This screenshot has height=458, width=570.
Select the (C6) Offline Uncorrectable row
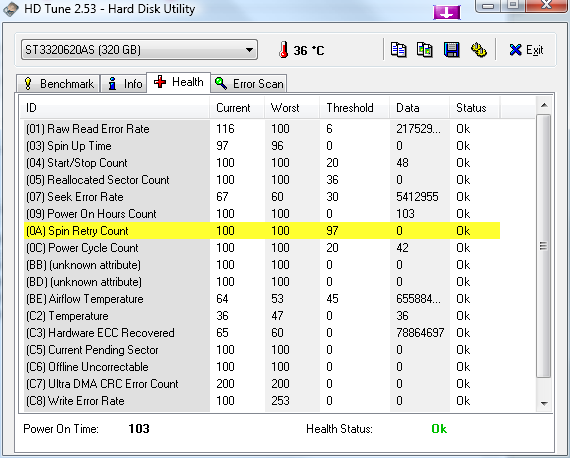[262, 367]
